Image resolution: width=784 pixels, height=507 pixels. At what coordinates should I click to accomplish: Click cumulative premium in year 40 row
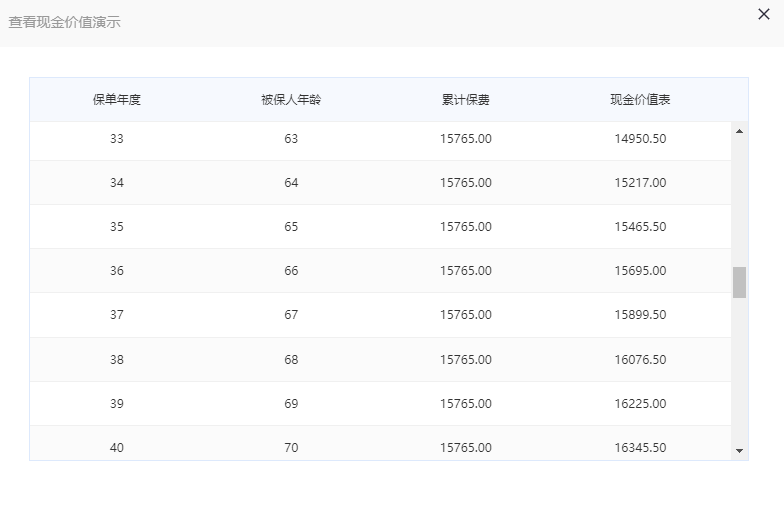pos(466,448)
